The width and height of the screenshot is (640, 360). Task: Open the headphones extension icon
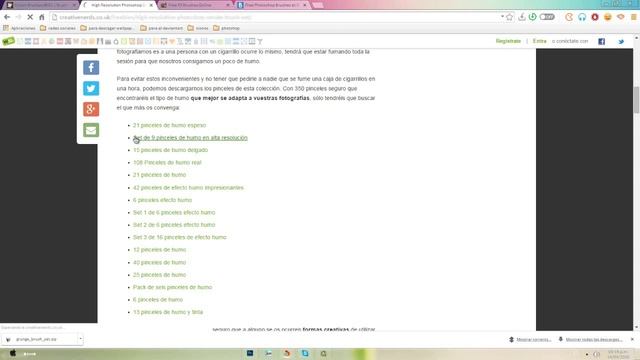click(x=582, y=17)
